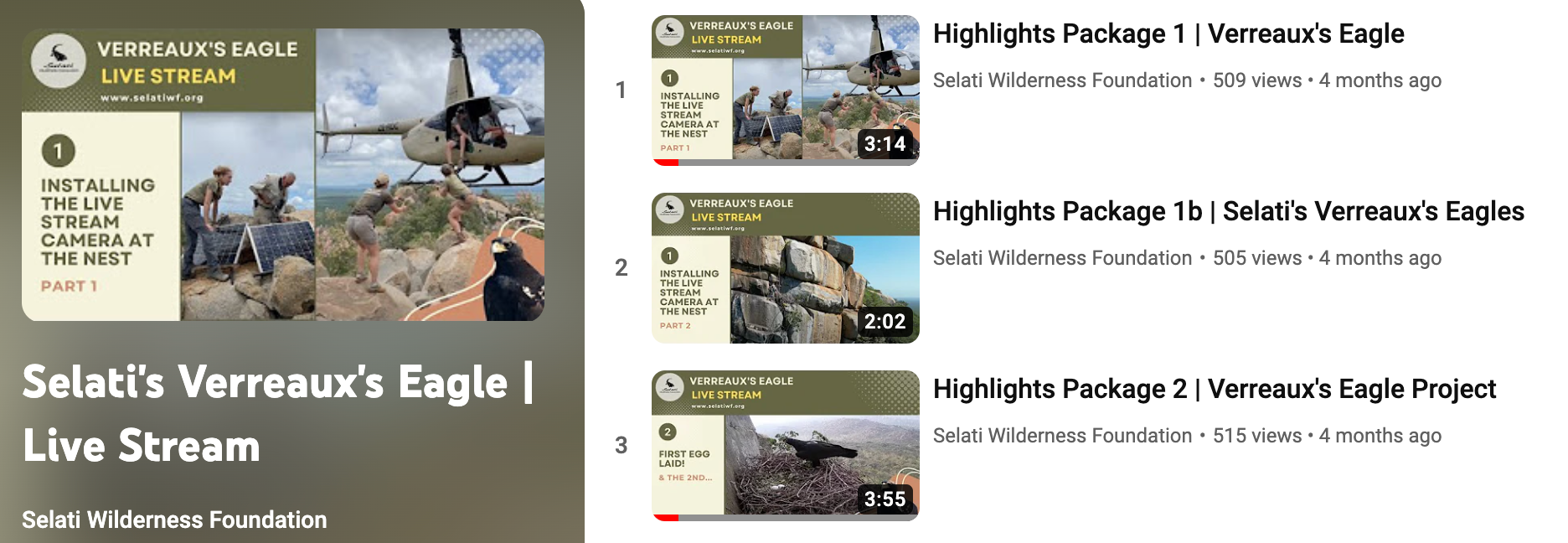The height and width of the screenshot is (543, 1568).
Task: Open Highlights Package 2 | Verreaux's Eagle Project
Action: pyautogui.click(x=1215, y=389)
